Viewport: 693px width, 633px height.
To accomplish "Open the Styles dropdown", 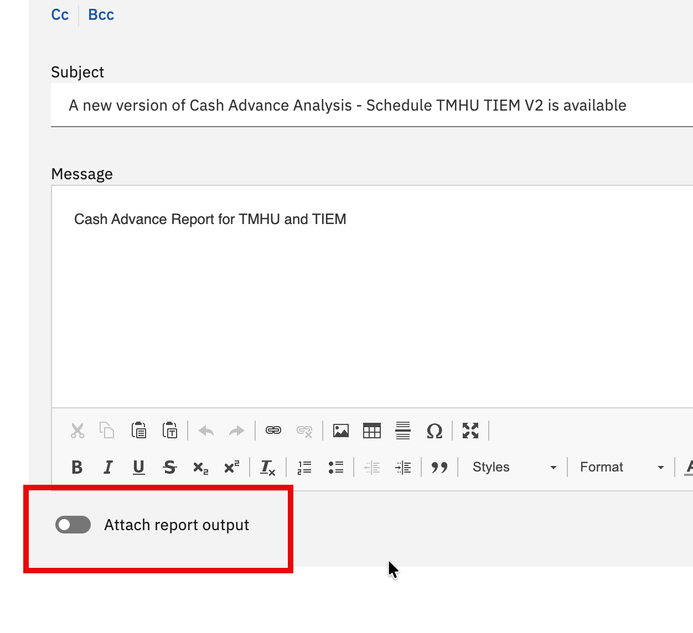I will pos(514,467).
